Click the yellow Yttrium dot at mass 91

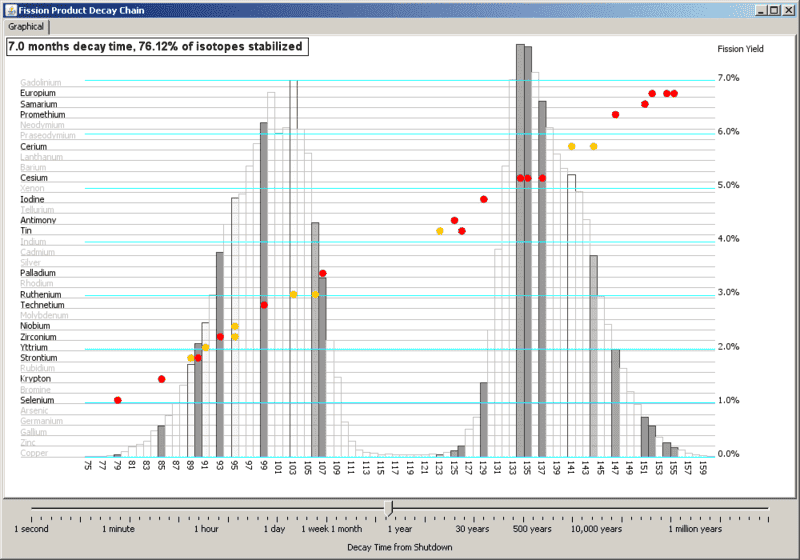pyautogui.click(x=206, y=347)
